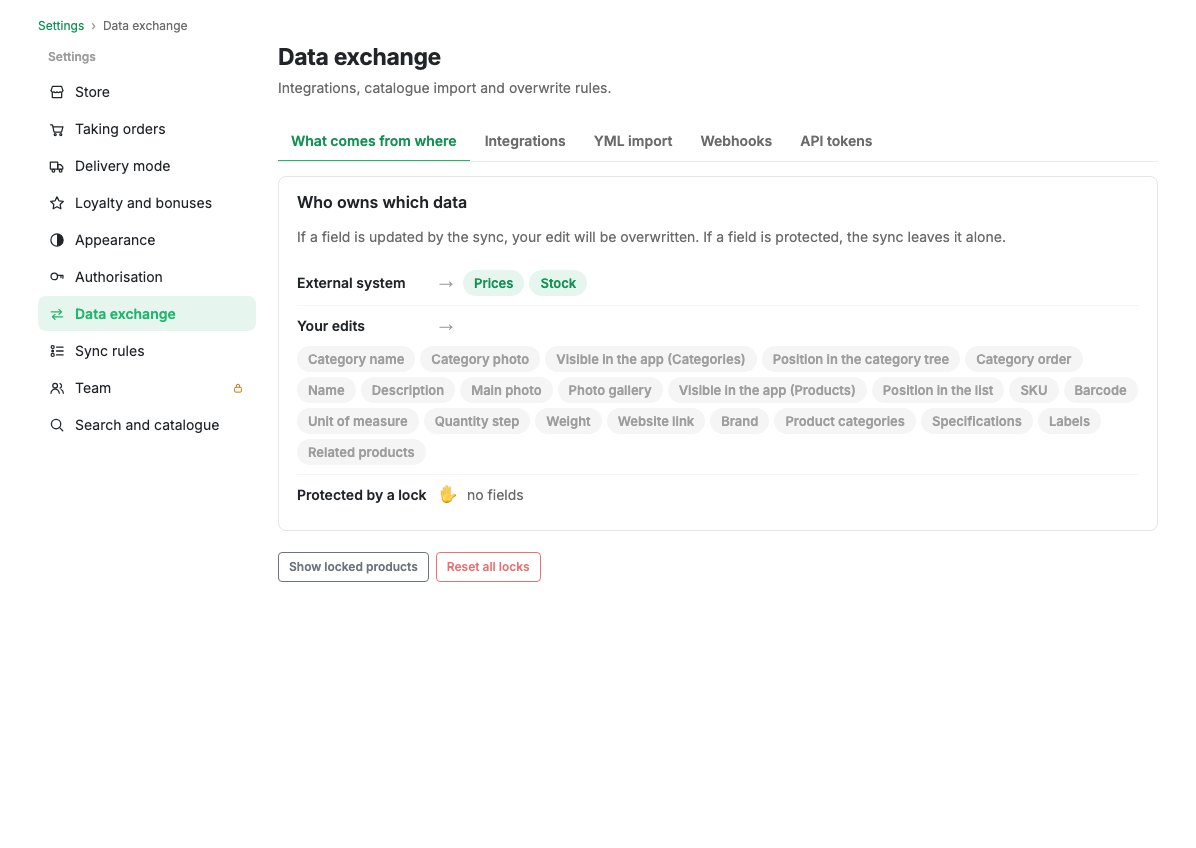Click the Taking orders cart icon
Viewport: 1196px width, 848px height.
tap(57, 130)
